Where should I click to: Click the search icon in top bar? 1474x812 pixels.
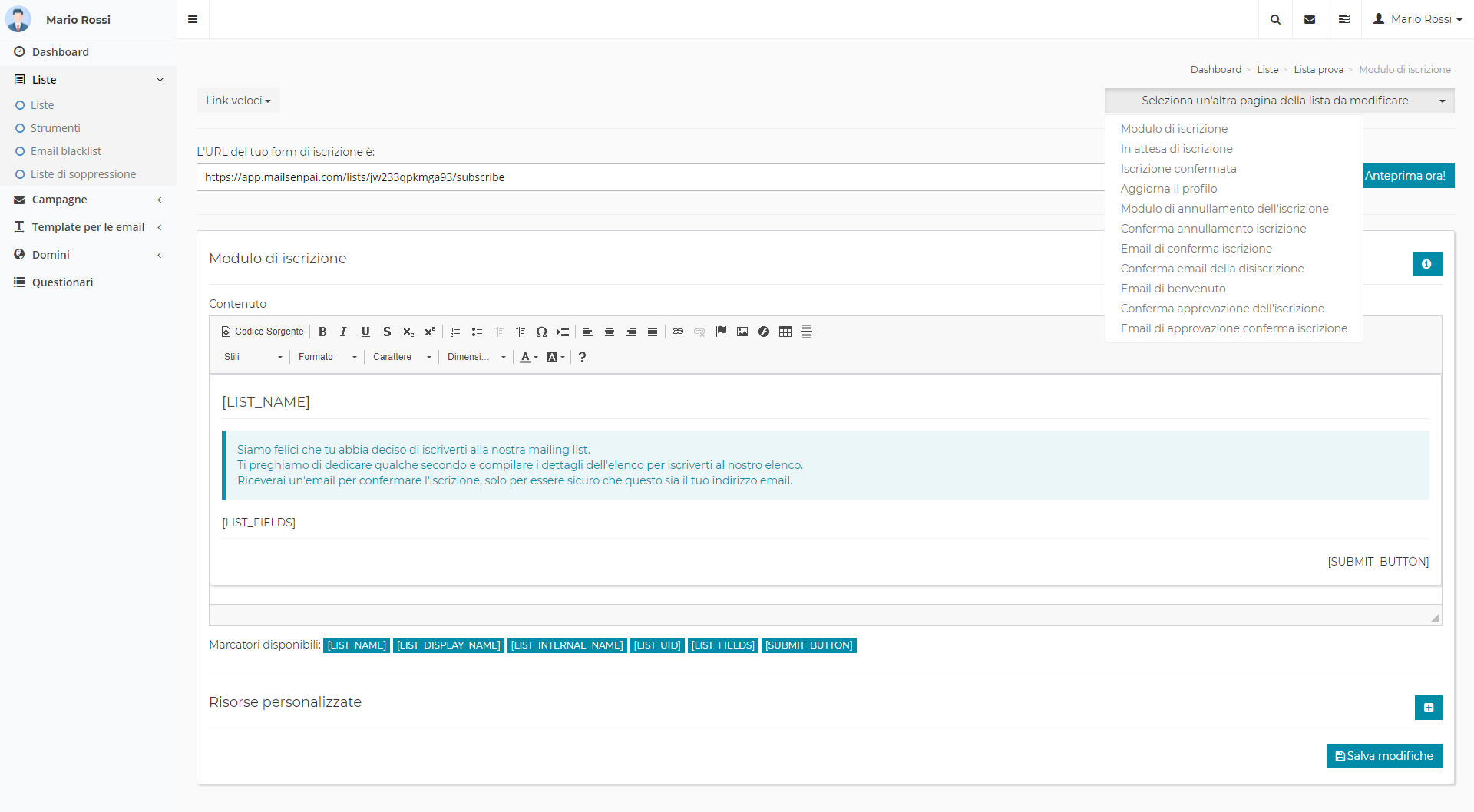click(x=1275, y=19)
